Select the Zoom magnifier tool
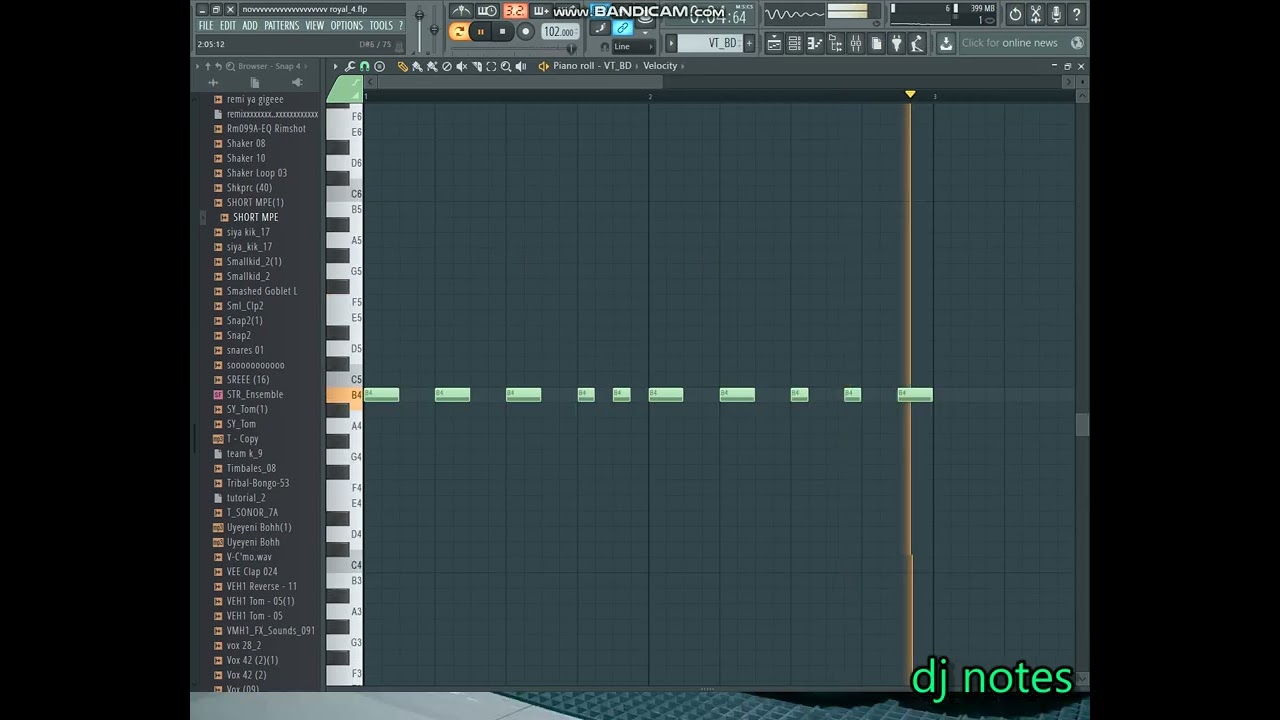This screenshot has width=1280, height=720. 506,66
